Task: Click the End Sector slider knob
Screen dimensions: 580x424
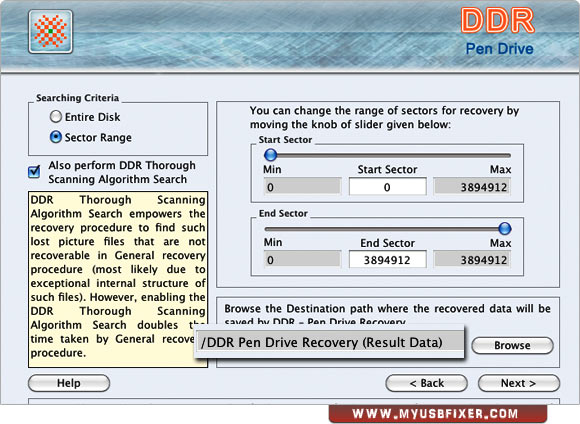Action: (x=505, y=228)
